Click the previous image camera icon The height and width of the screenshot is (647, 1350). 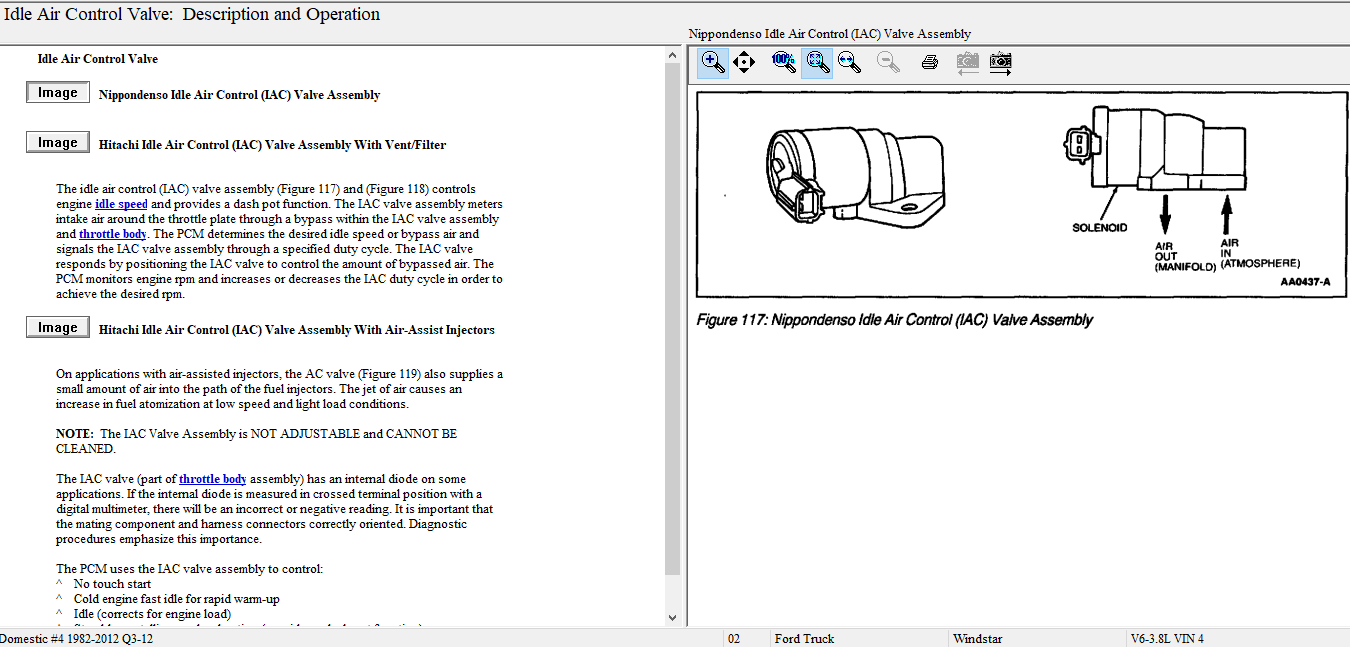[x=966, y=62]
